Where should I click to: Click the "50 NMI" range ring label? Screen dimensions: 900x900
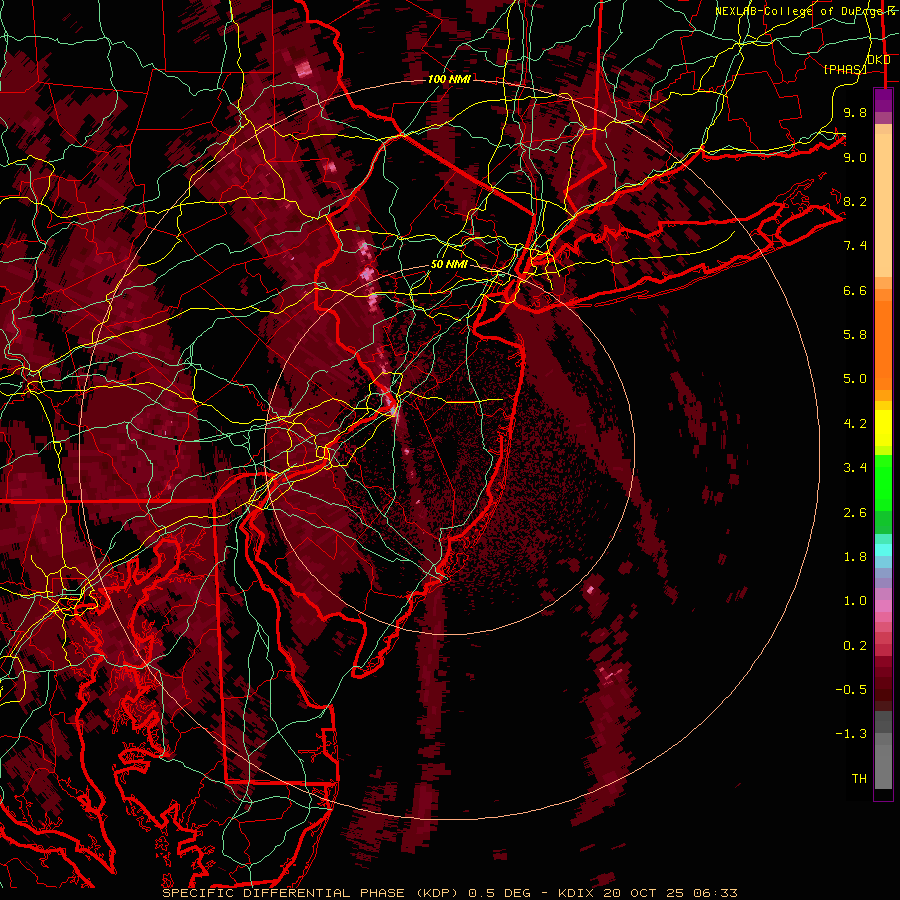449,265
